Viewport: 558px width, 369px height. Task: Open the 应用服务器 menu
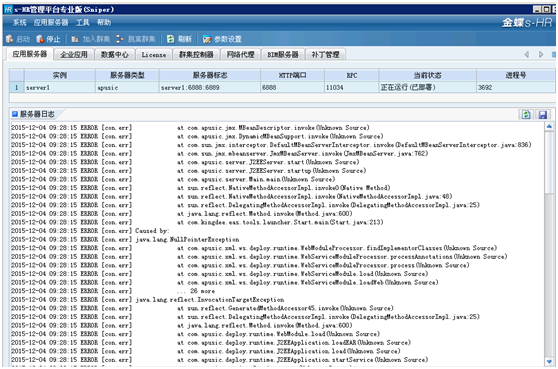pyautogui.click(x=51, y=22)
